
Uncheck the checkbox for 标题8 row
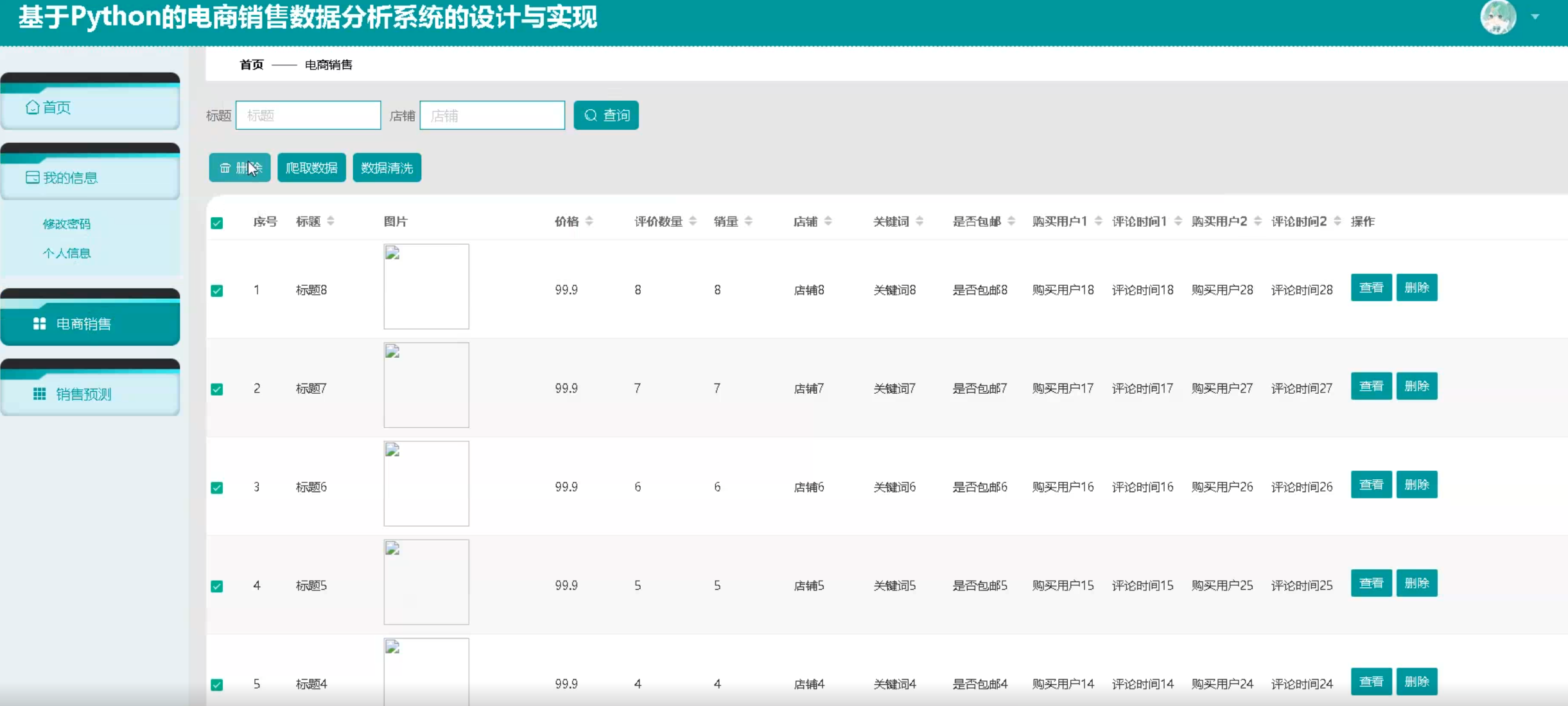coord(217,290)
